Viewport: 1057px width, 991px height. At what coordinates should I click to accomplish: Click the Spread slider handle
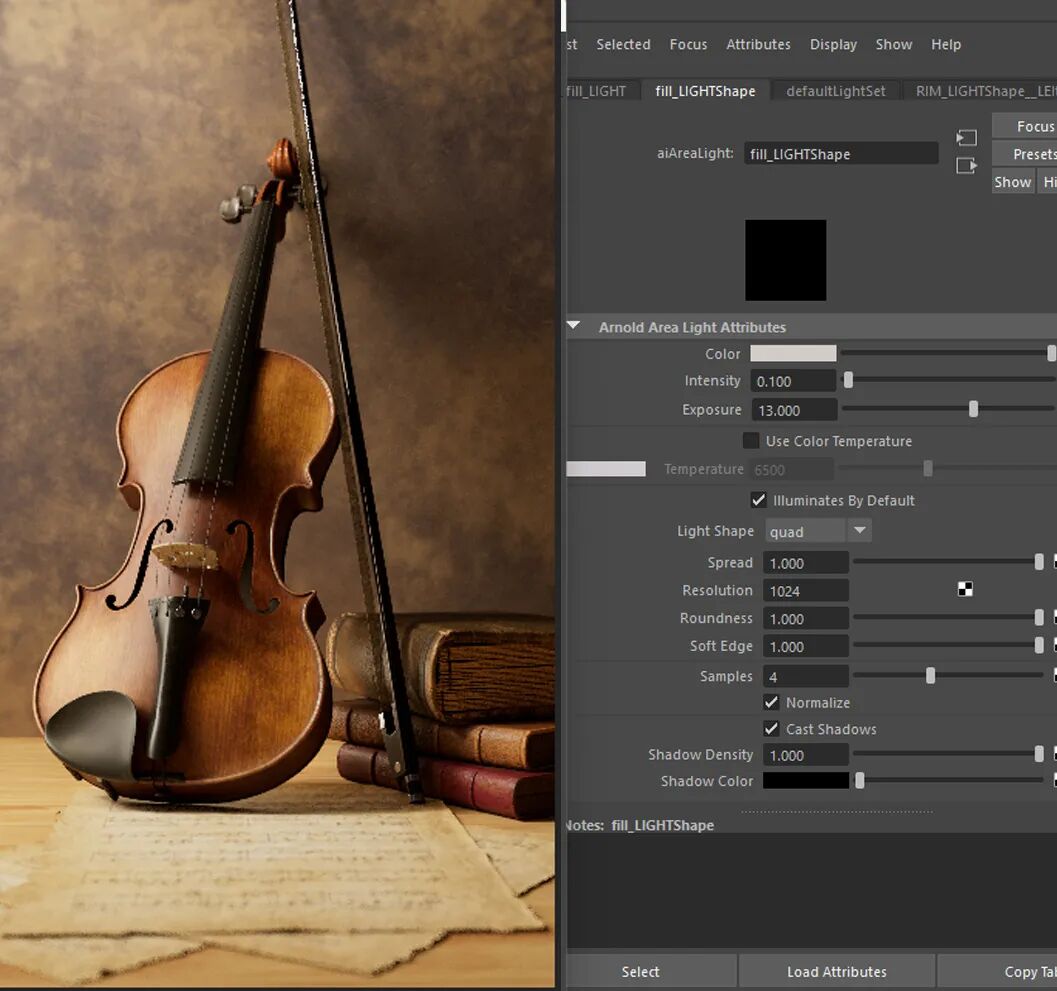tap(1039, 562)
